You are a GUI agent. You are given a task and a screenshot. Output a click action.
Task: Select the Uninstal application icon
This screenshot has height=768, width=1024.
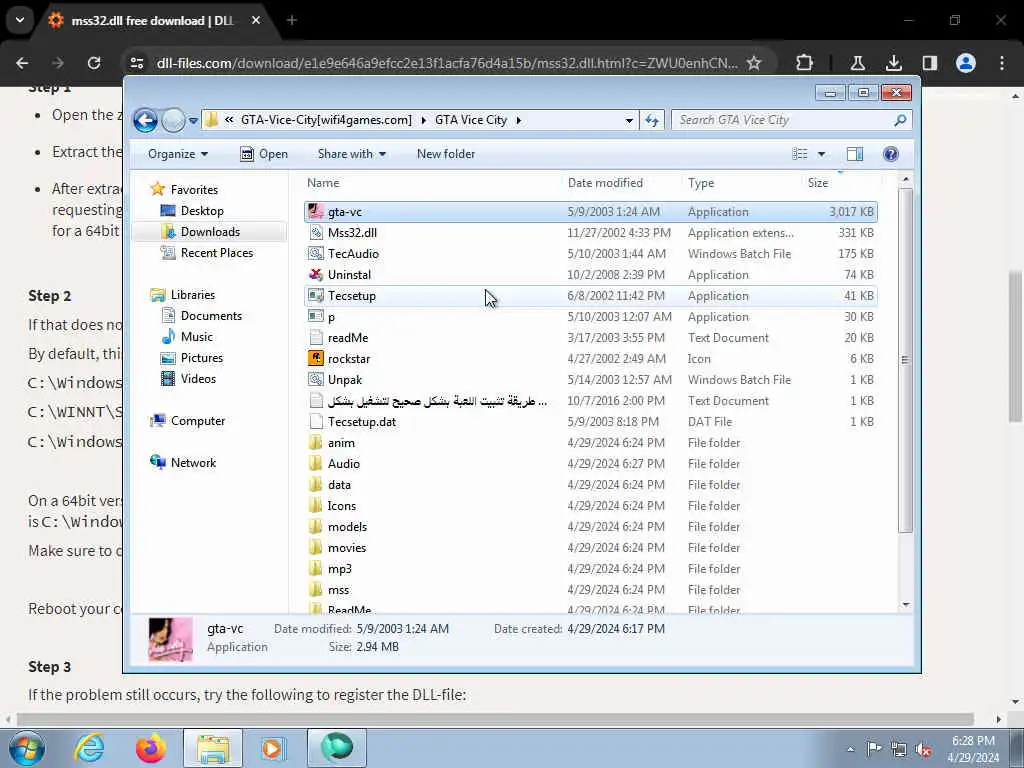316,274
